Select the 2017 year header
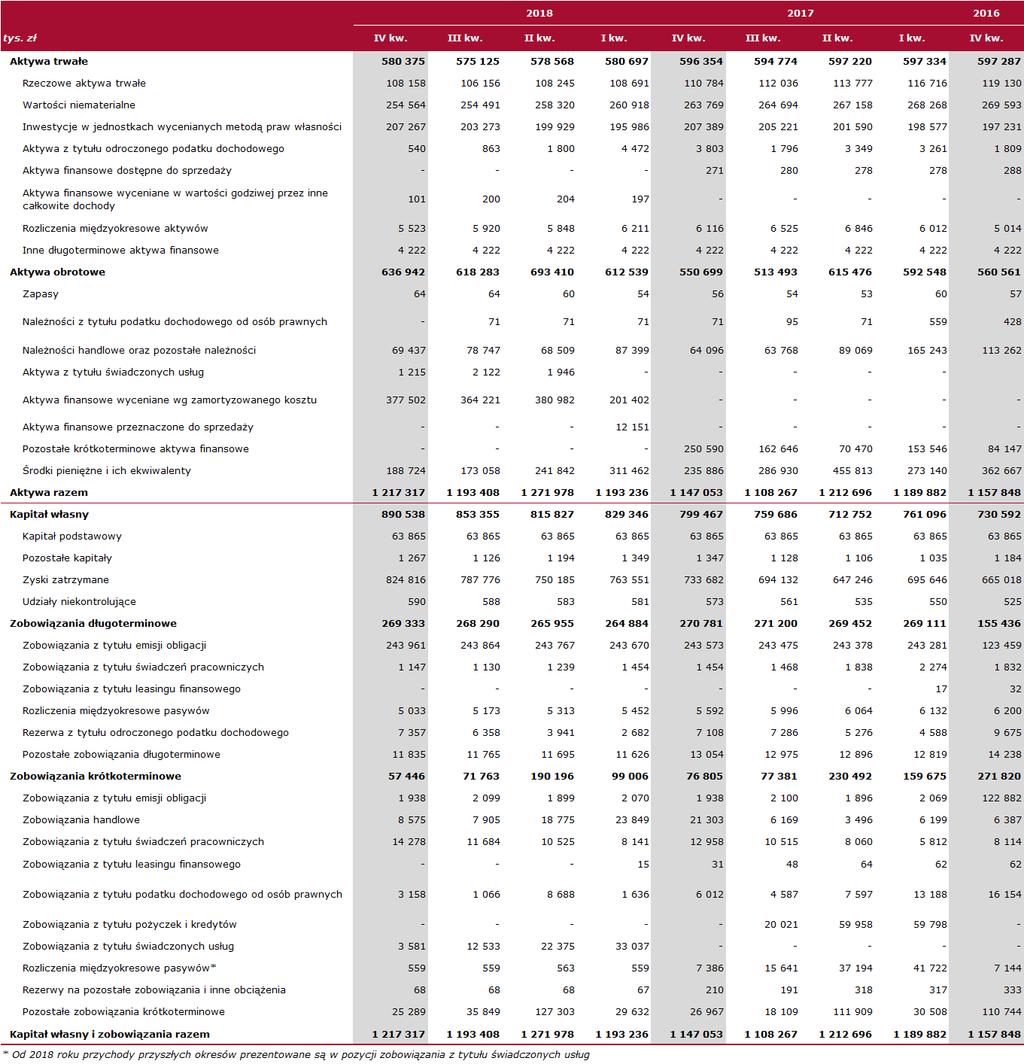The width and height of the screenshot is (1024, 1064). 800,13
